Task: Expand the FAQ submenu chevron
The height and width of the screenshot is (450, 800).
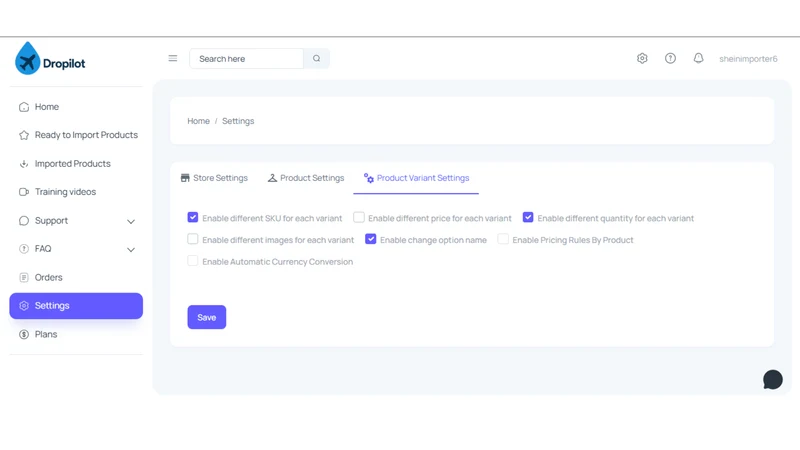Action: tap(131, 249)
